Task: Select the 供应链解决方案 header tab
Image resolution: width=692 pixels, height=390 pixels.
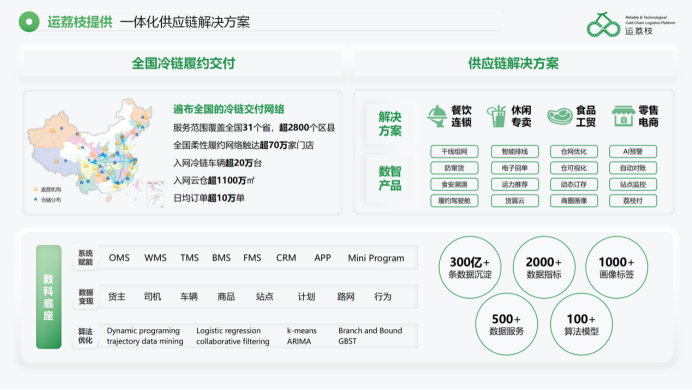Action: [513, 64]
